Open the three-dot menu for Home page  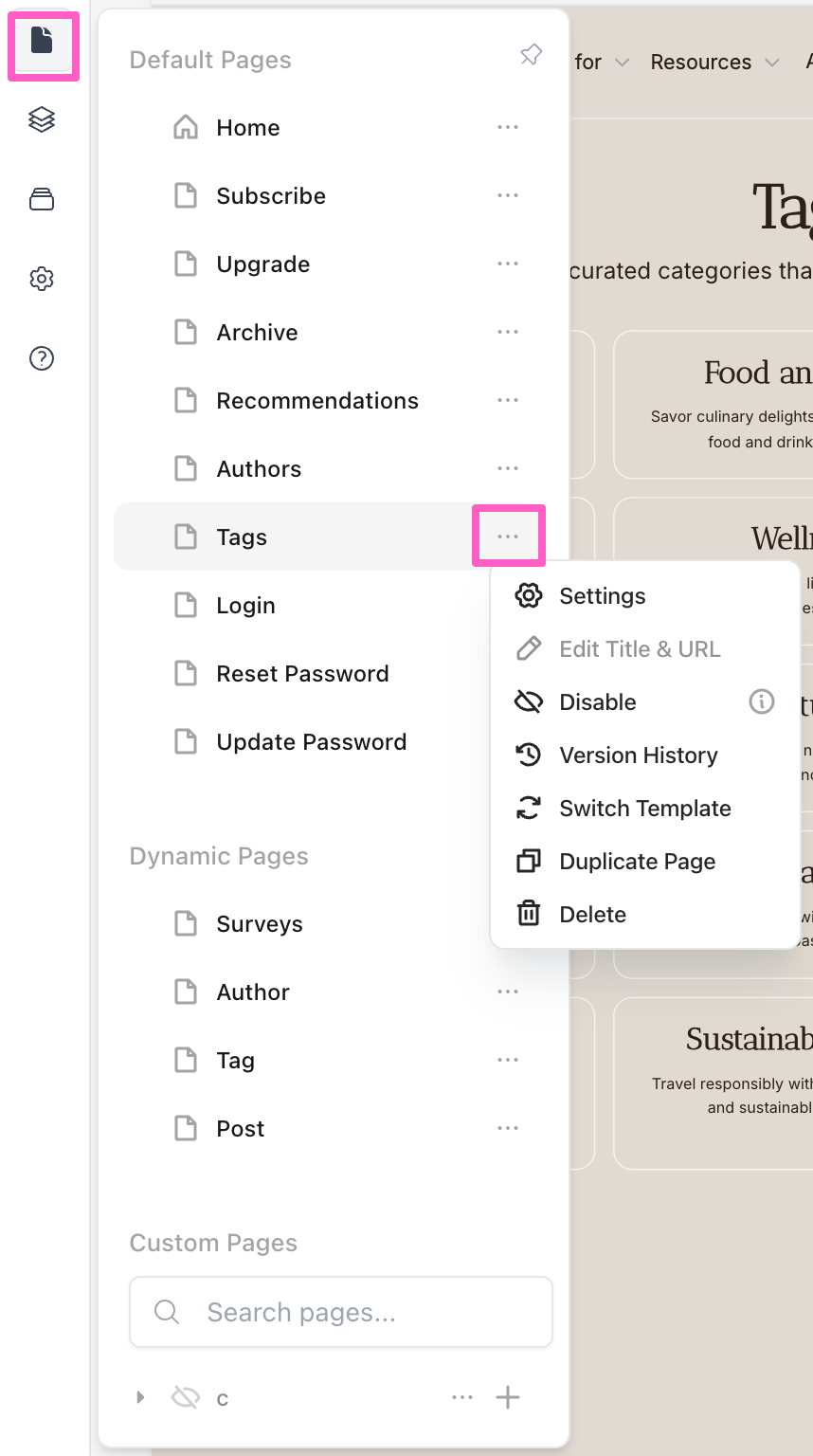[508, 127]
